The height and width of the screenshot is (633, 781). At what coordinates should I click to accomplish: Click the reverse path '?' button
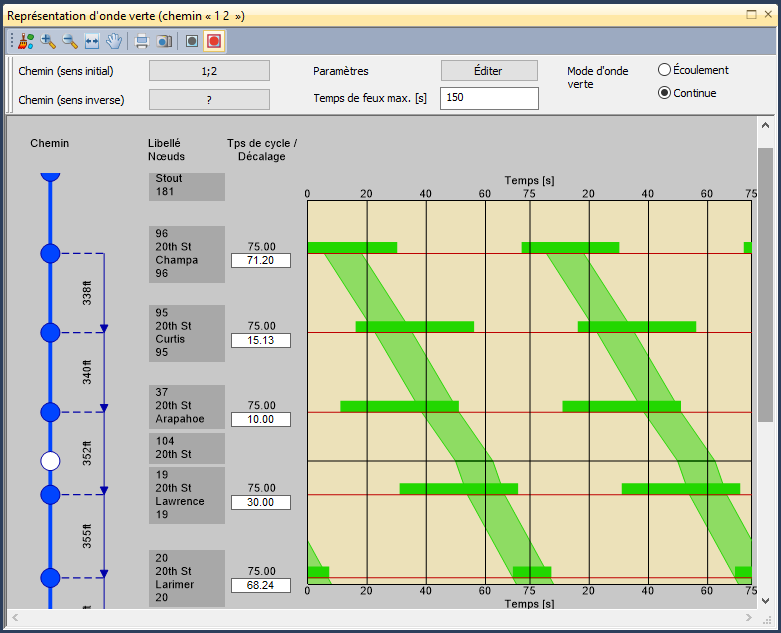pos(209,100)
